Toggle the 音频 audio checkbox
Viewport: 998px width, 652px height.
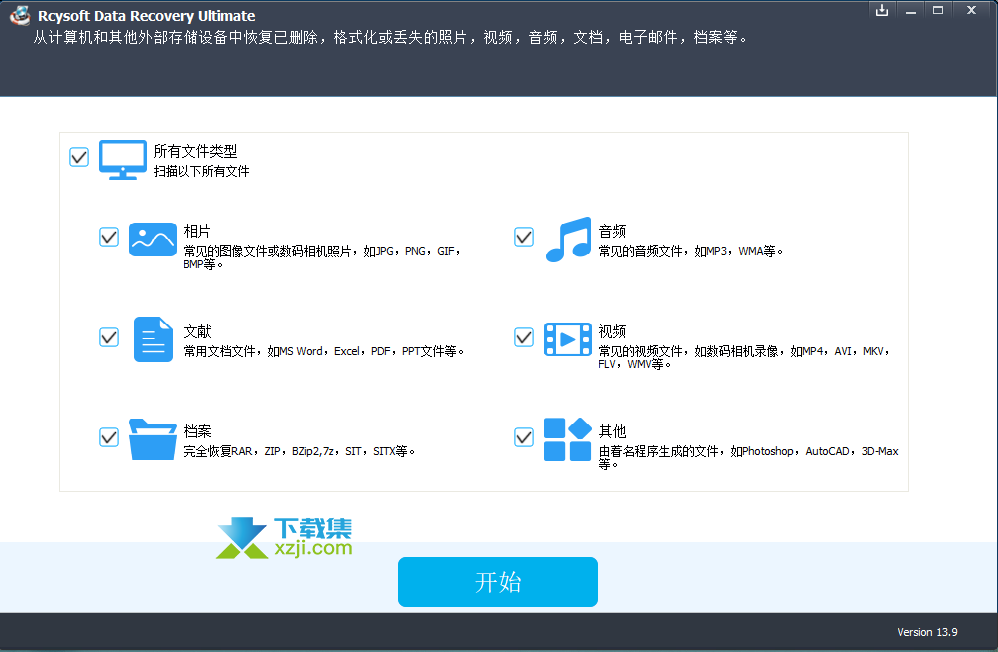pos(524,237)
